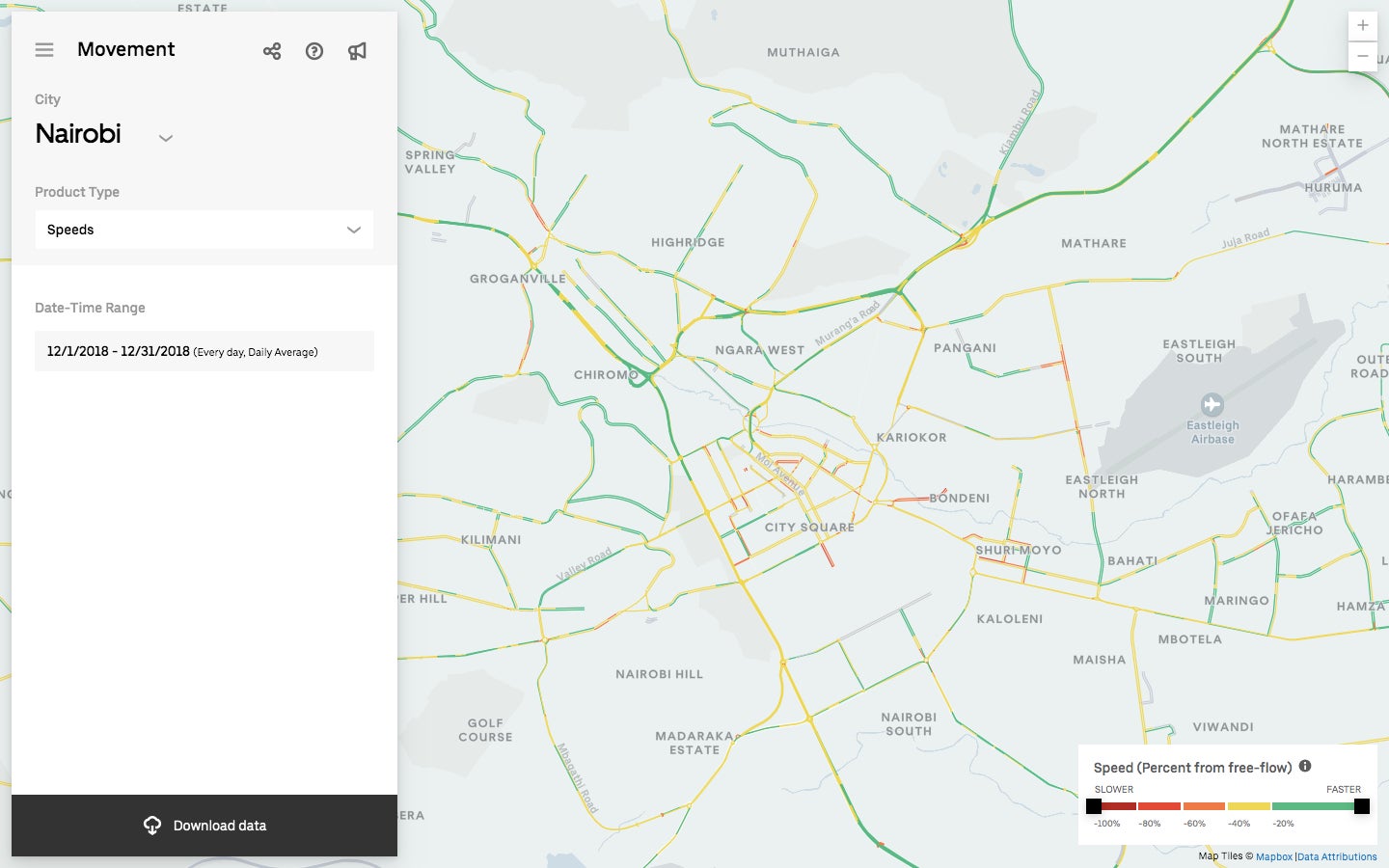Open the hamburger menu next to Movement
Image resolution: width=1389 pixels, height=868 pixels.
(44, 49)
